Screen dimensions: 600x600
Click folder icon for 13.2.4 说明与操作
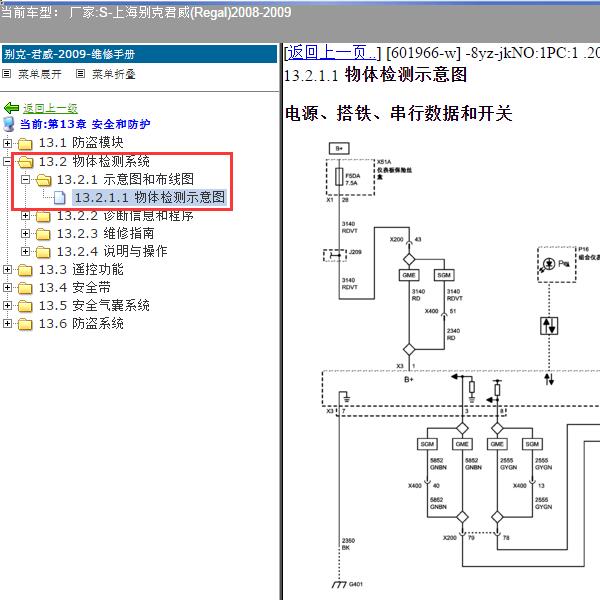43,252
